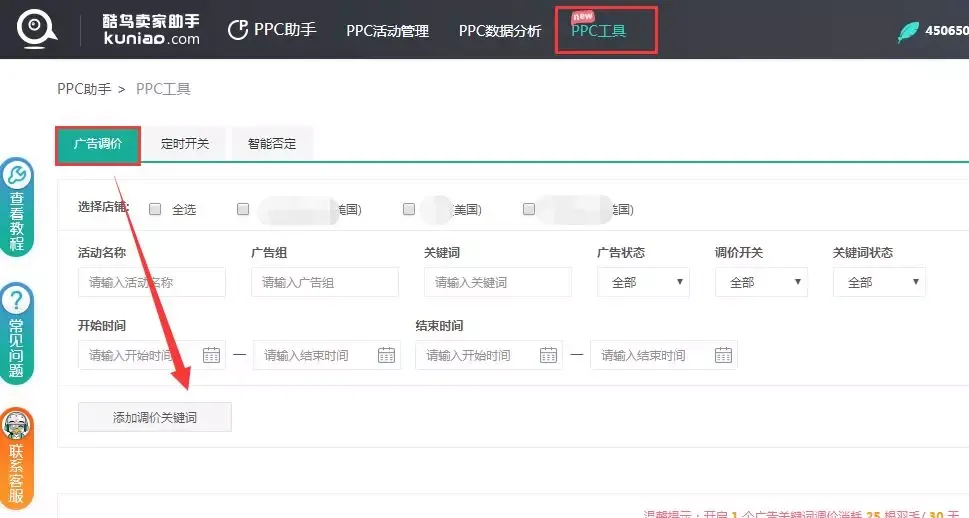Open calendar for 结束时间 start field

548,355
